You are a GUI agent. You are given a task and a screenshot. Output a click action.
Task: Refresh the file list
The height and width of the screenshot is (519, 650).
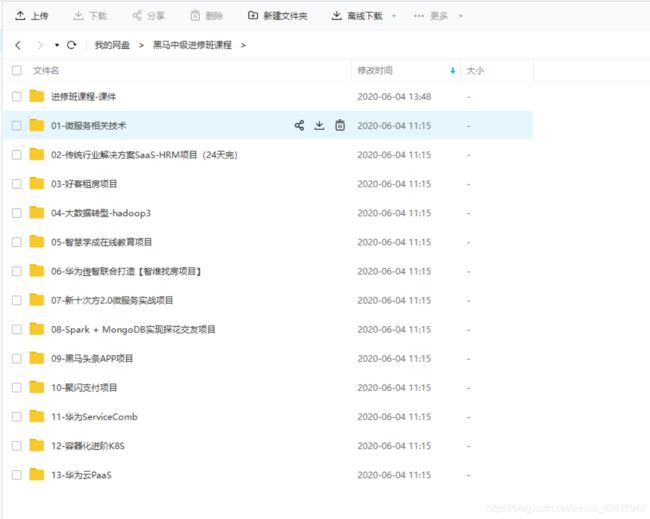pyautogui.click(x=72, y=45)
